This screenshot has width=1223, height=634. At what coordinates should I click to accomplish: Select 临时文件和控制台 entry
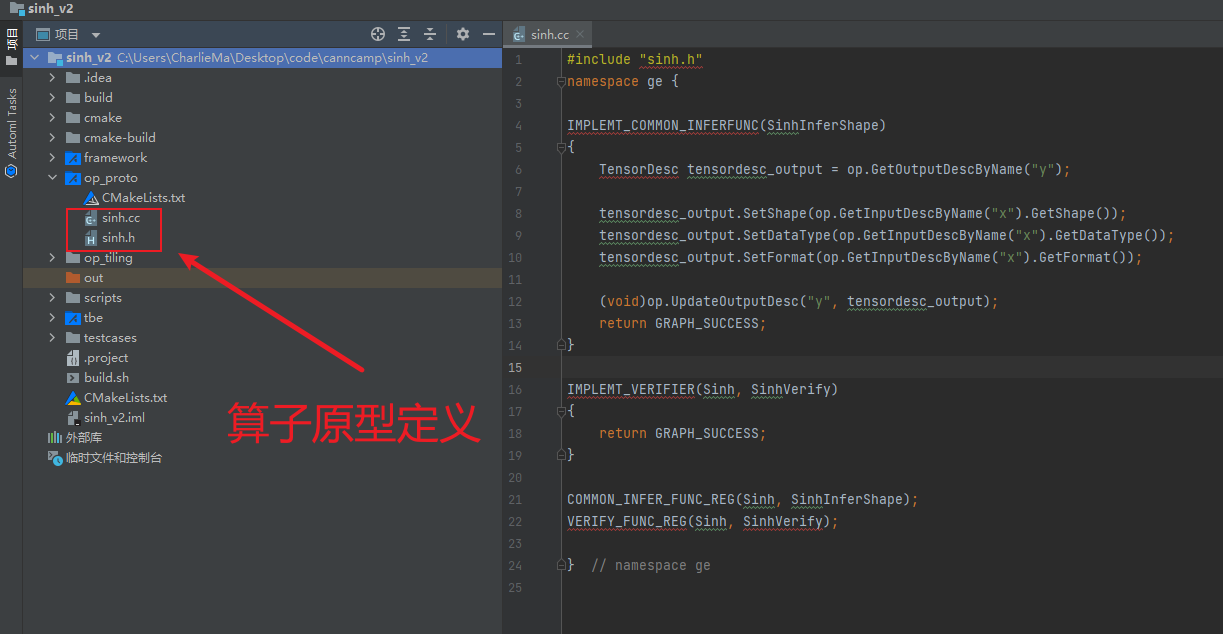(114, 458)
